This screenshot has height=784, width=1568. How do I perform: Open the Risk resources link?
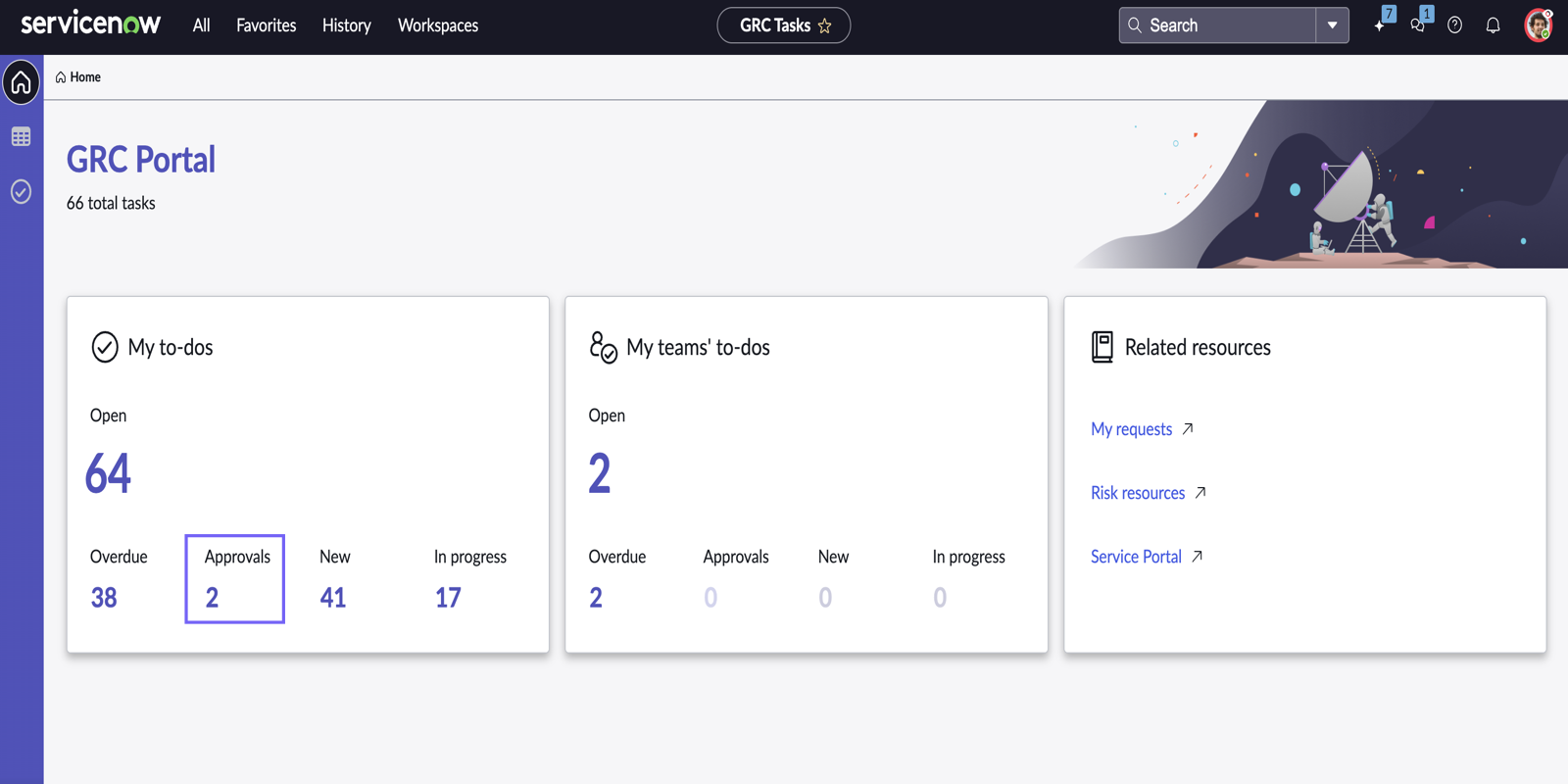point(1138,493)
